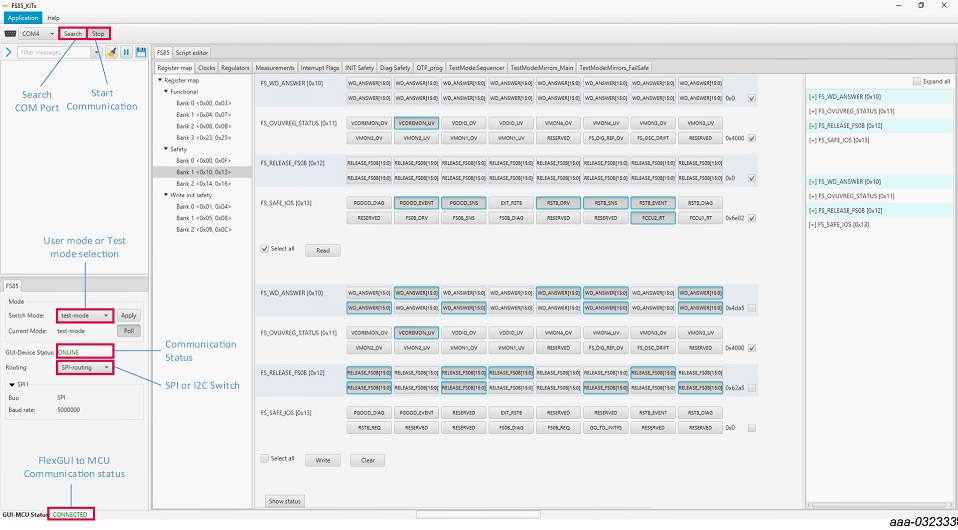Switch to the Script editor tab
This screenshot has width=958, height=530.
[x=192, y=52]
